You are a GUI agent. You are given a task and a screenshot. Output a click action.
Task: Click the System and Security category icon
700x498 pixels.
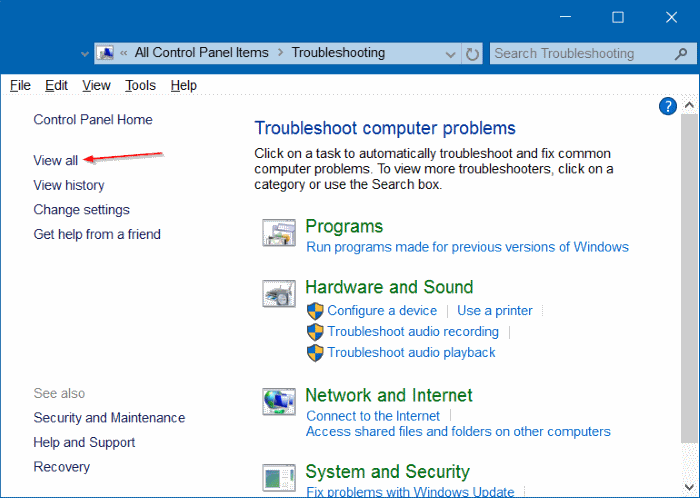pyautogui.click(x=279, y=477)
